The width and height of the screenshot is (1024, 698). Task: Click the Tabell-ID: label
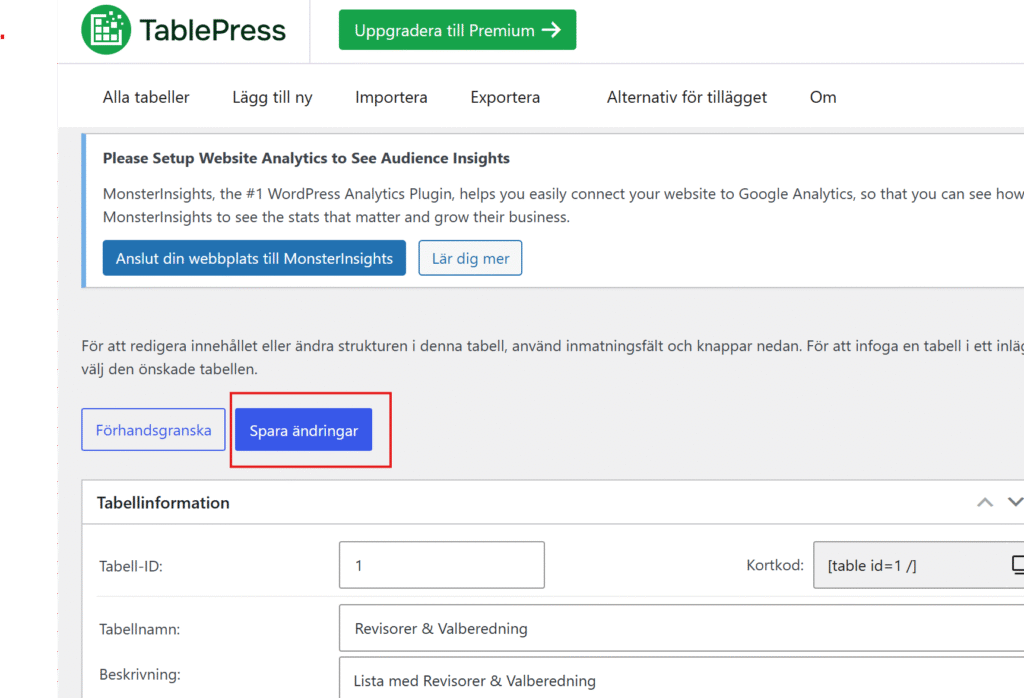[131, 566]
